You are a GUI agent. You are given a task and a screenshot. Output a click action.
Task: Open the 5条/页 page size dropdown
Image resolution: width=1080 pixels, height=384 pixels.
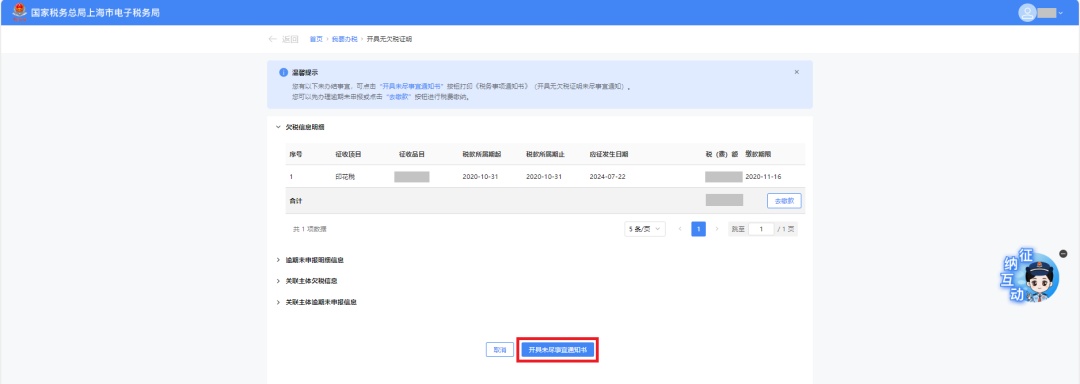(x=645, y=229)
